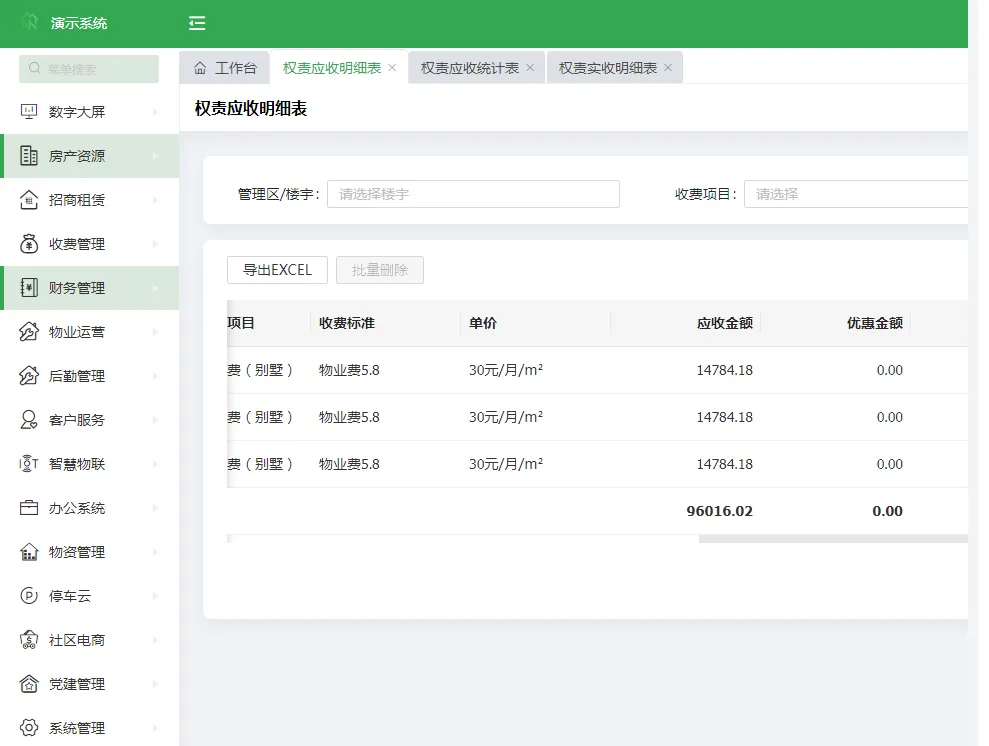The width and height of the screenshot is (989, 746).
Task: Open the 社区电商 menu label
Action: (77, 640)
